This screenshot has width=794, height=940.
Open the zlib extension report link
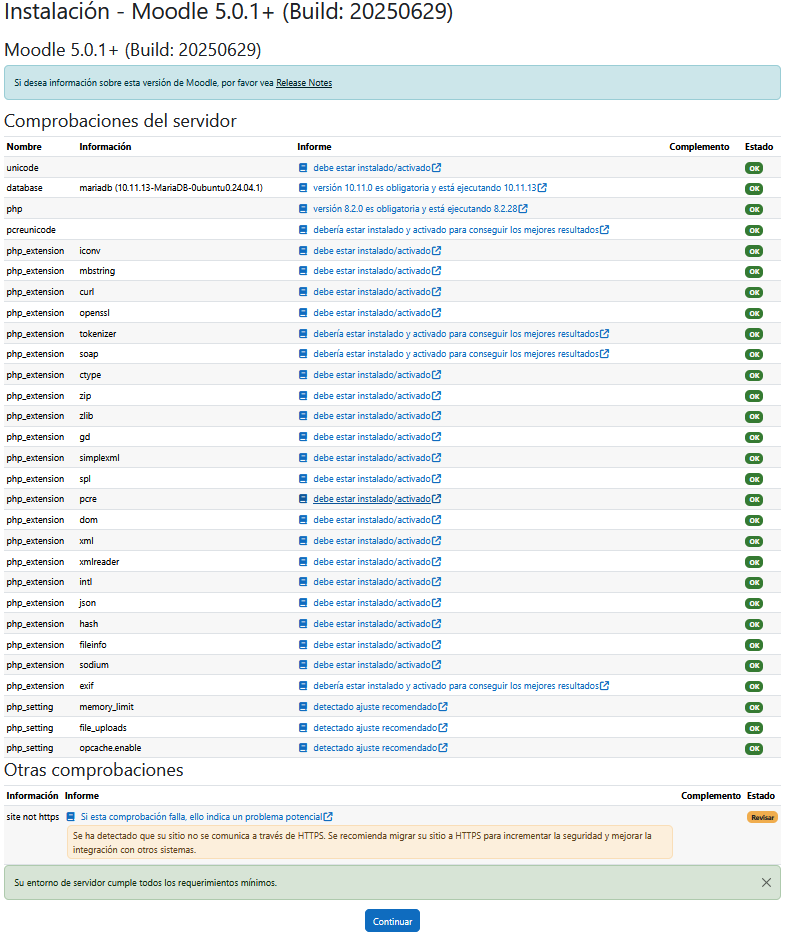coord(372,416)
